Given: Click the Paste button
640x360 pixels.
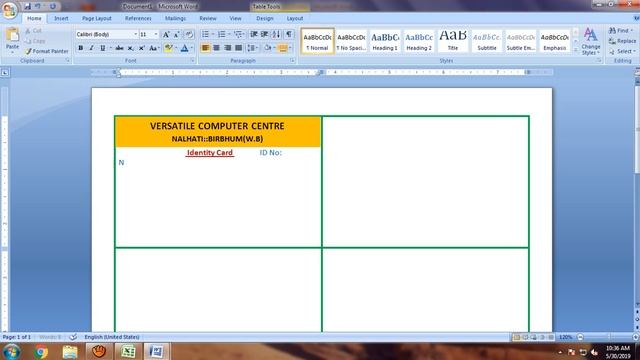Looking at the screenshot, I should (x=12, y=40).
